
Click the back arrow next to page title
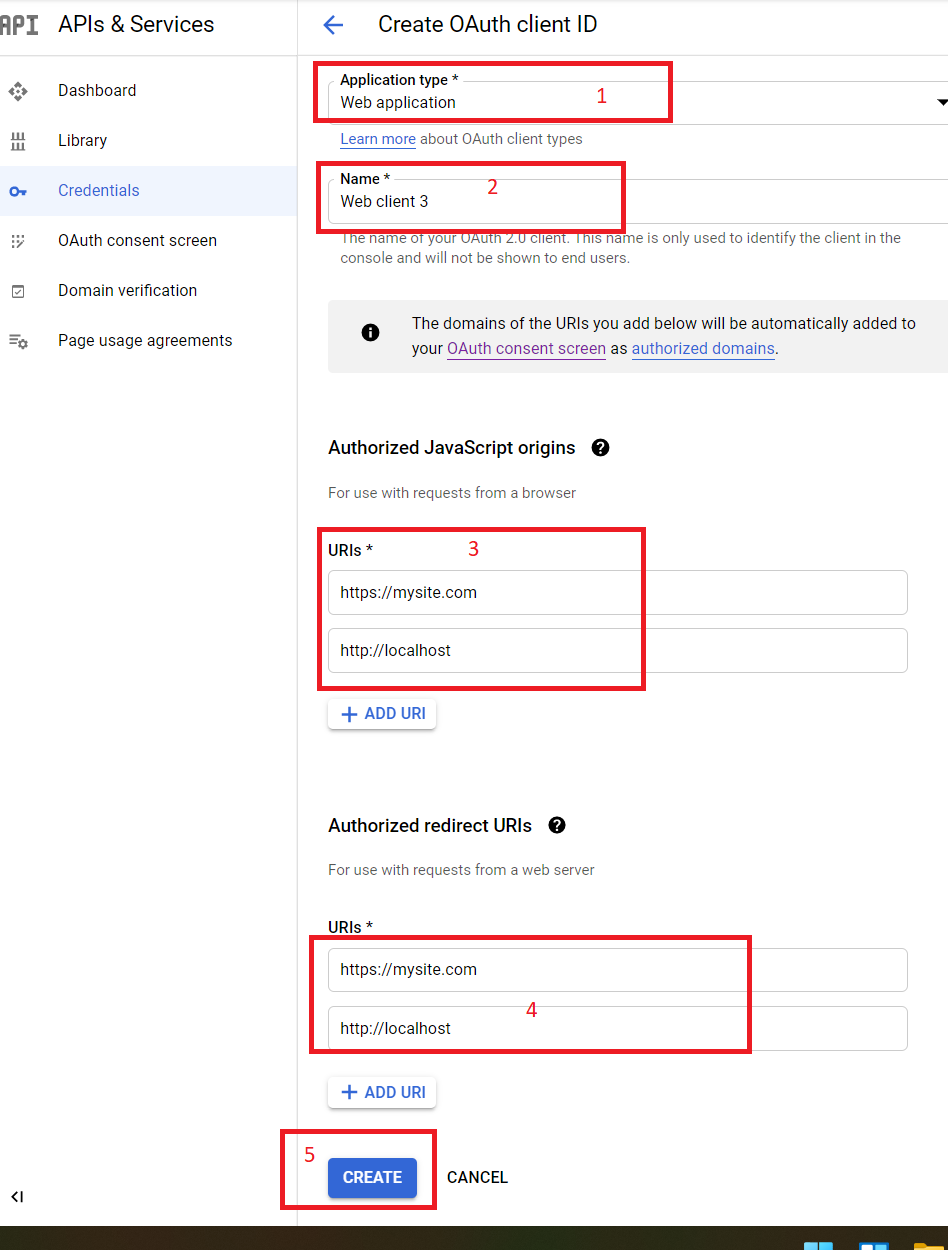point(333,24)
